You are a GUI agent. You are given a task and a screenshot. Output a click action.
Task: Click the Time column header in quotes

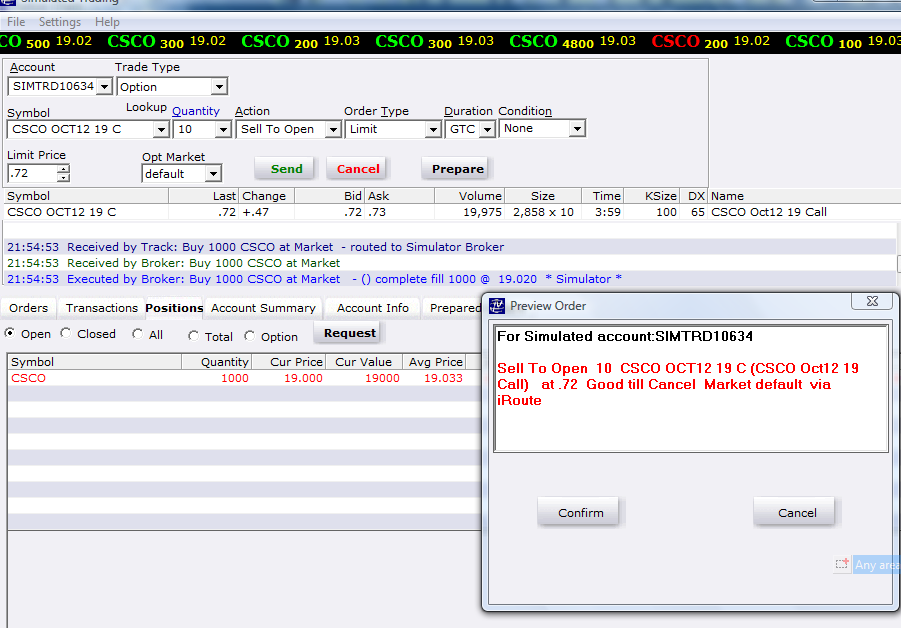click(603, 196)
